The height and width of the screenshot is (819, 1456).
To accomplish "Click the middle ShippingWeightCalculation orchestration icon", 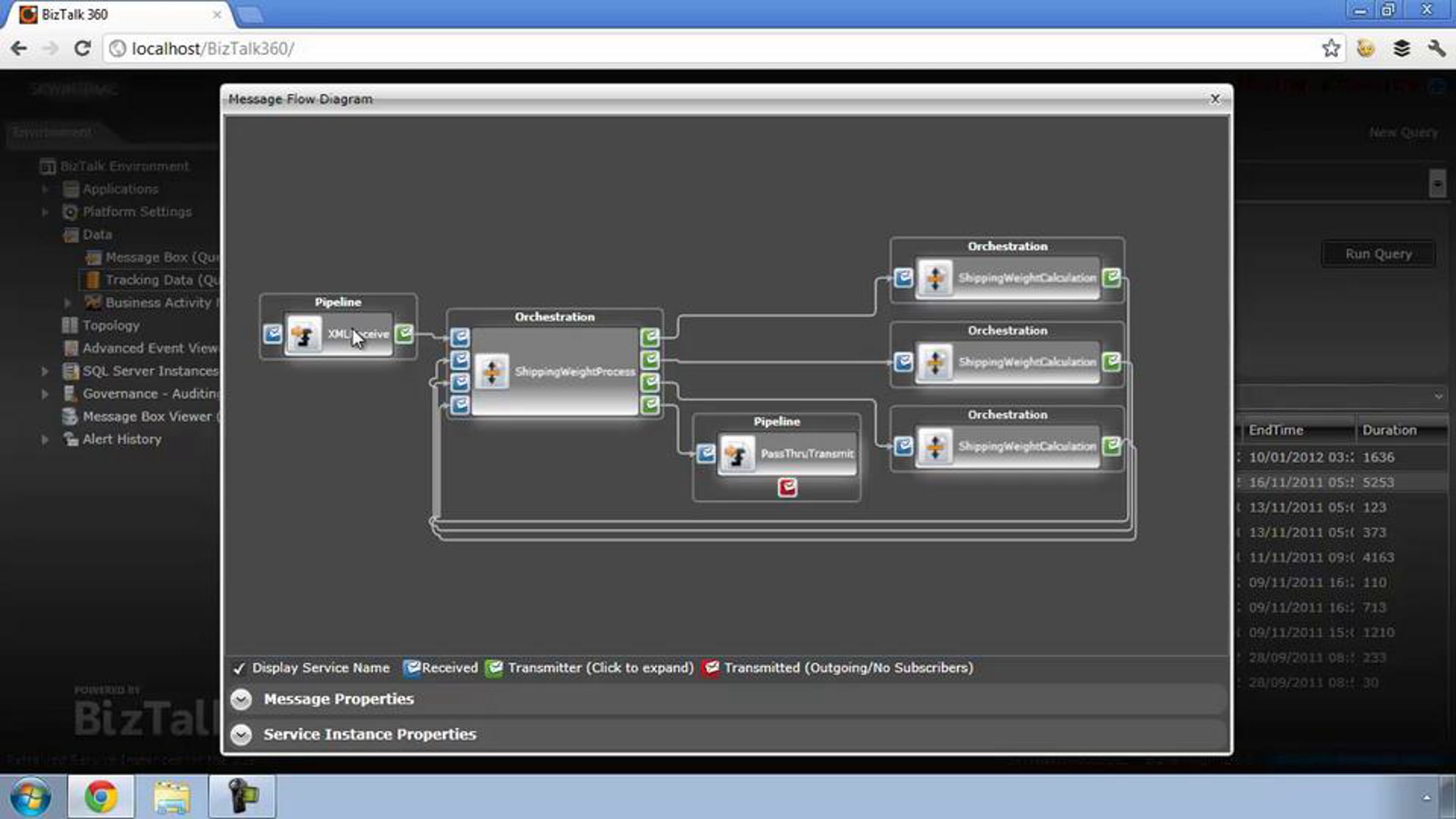I will 935,362.
